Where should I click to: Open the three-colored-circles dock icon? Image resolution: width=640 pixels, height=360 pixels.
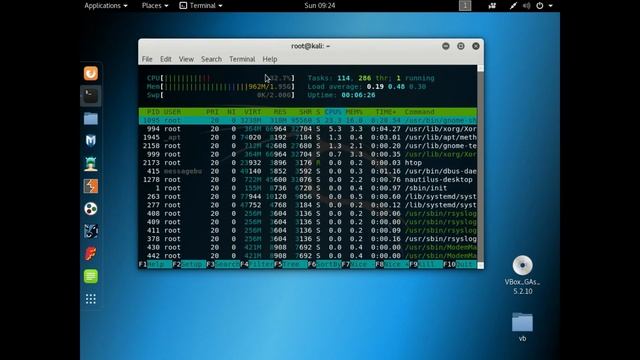pos(91,209)
